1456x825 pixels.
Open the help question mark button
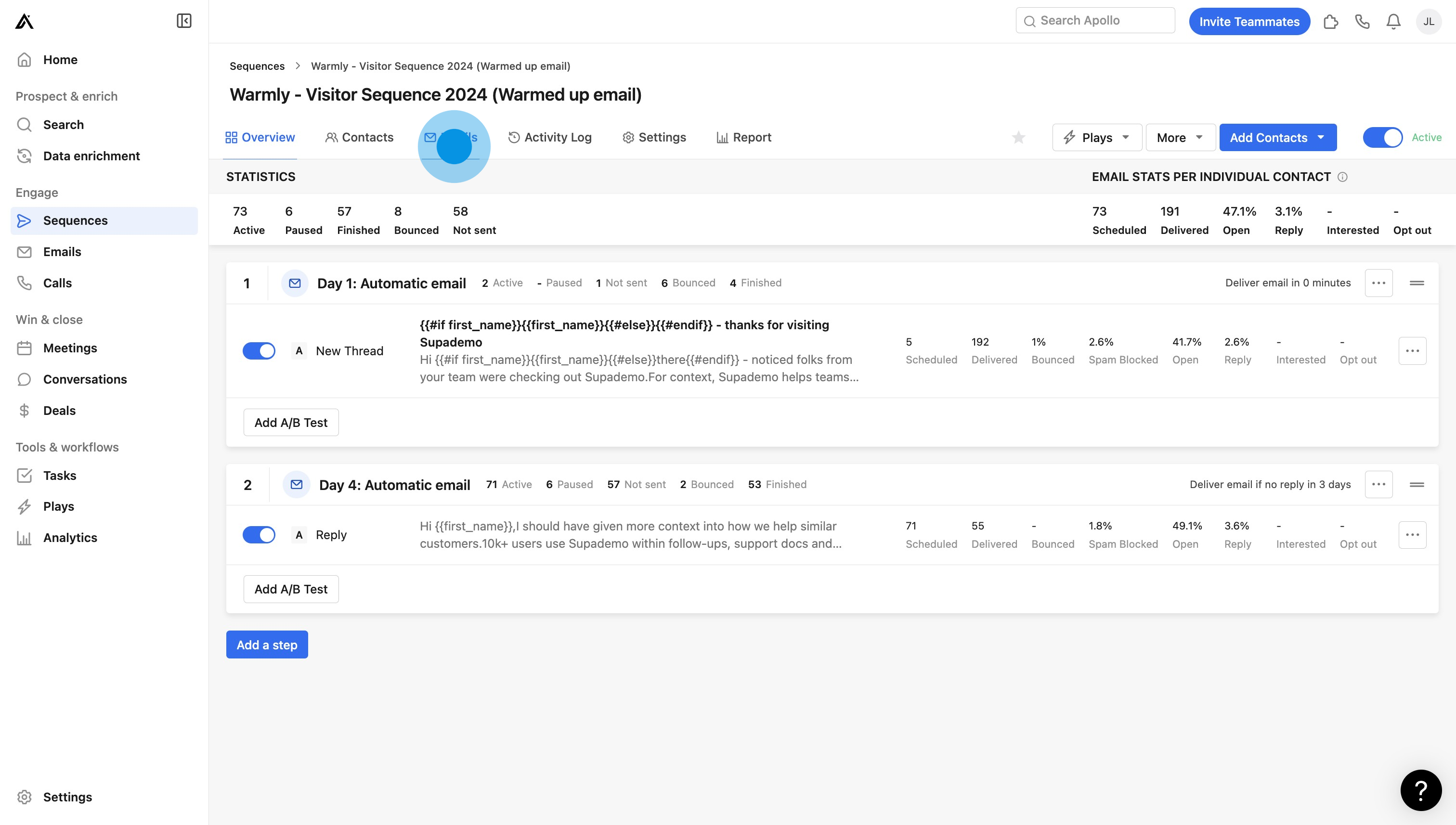[x=1420, y=790]
